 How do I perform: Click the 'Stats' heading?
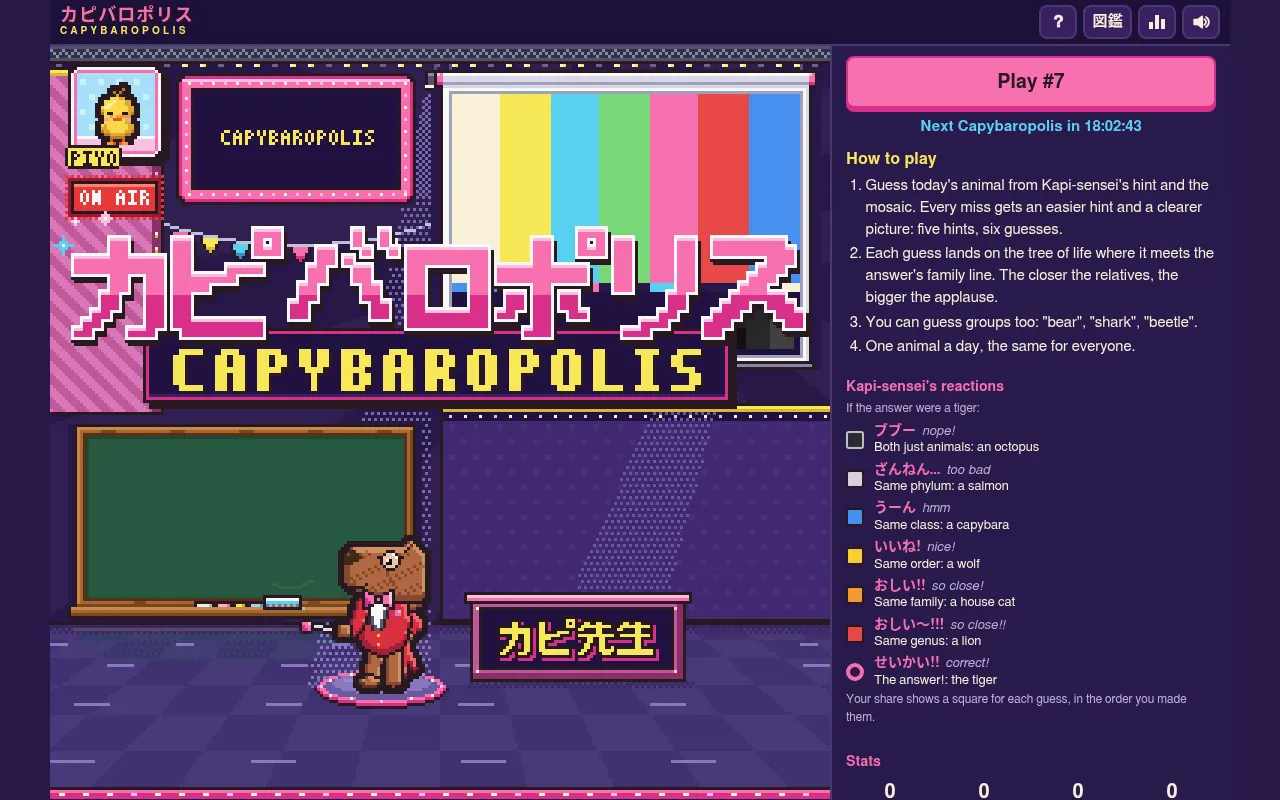tap(863, 761)
